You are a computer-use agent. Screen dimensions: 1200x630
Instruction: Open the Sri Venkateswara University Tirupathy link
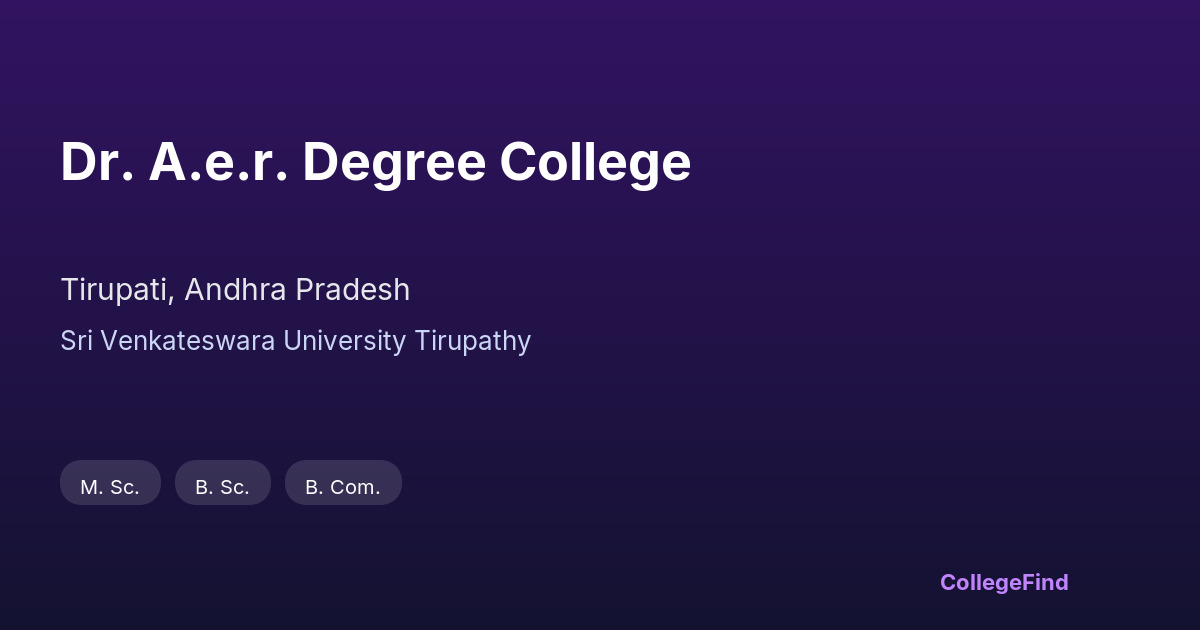(x=295, y=341)
